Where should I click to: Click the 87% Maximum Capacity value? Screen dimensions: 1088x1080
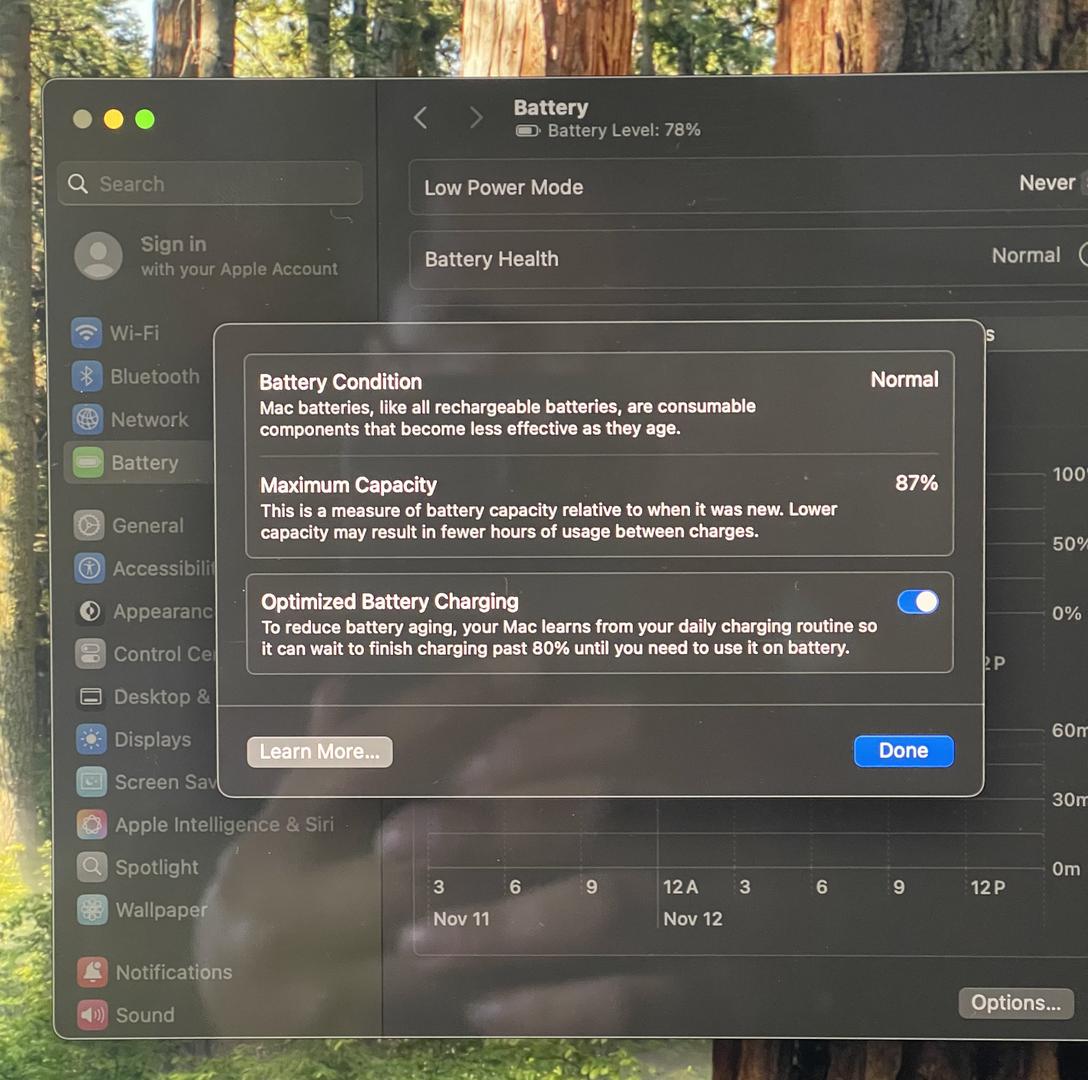click(917, 483)
